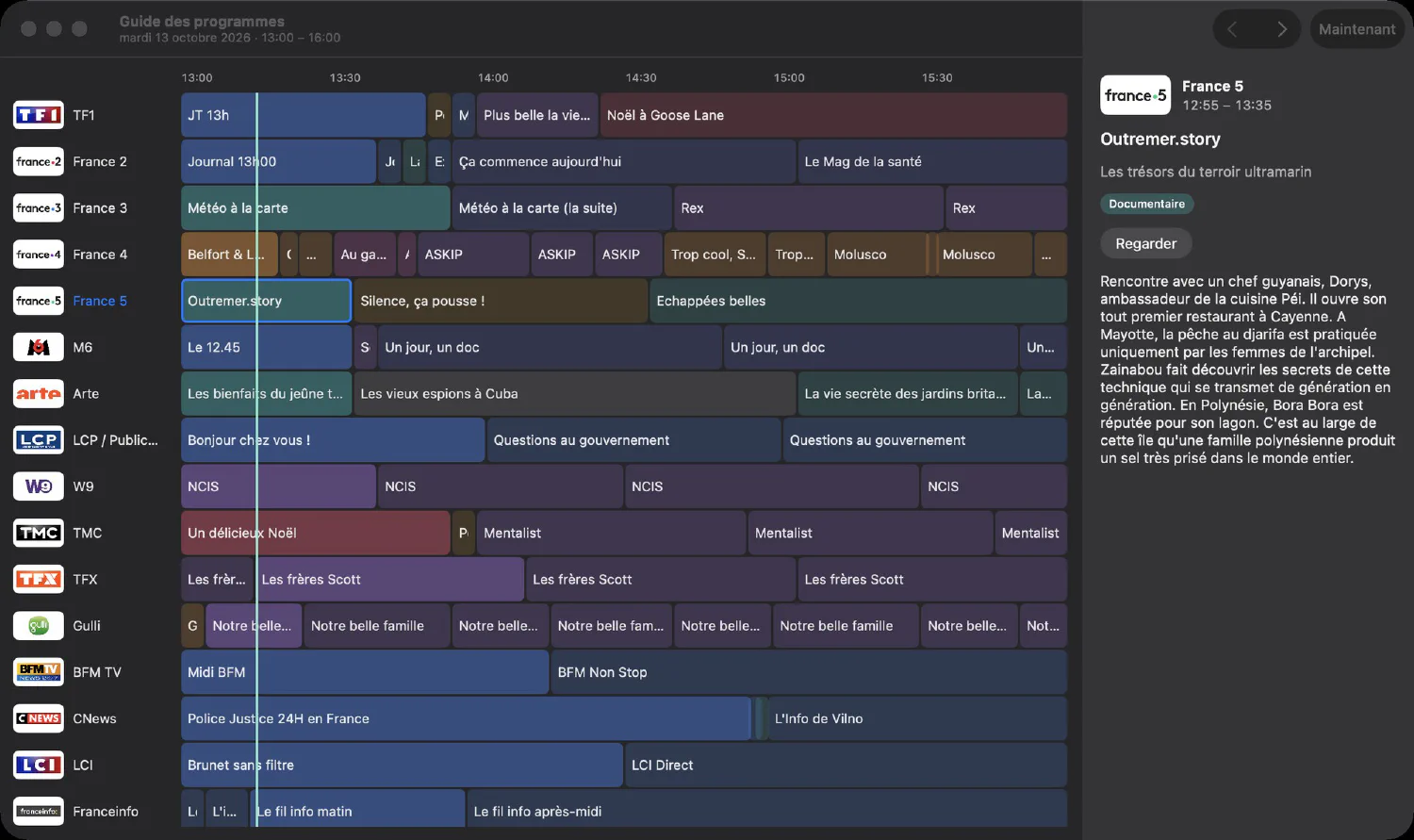This screenshot has width=1414, height=840.
Task: Select Un délicieux Noël on TMC
Action: coord(315,533)
